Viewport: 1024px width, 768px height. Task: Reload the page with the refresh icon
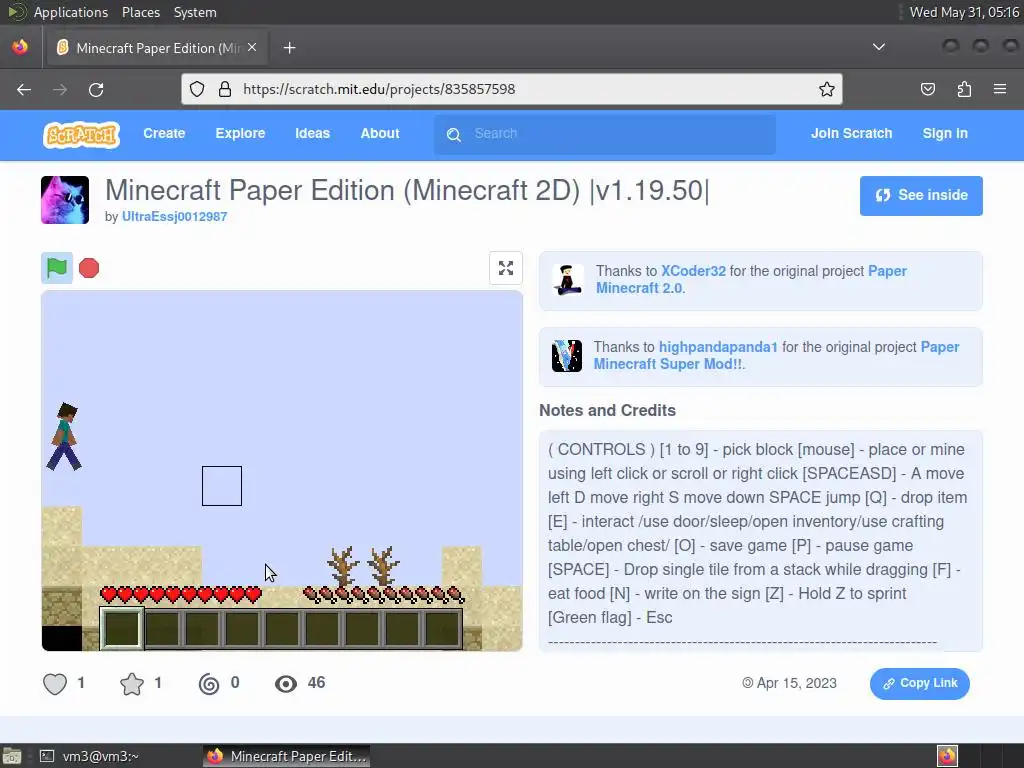pos(96,89)
